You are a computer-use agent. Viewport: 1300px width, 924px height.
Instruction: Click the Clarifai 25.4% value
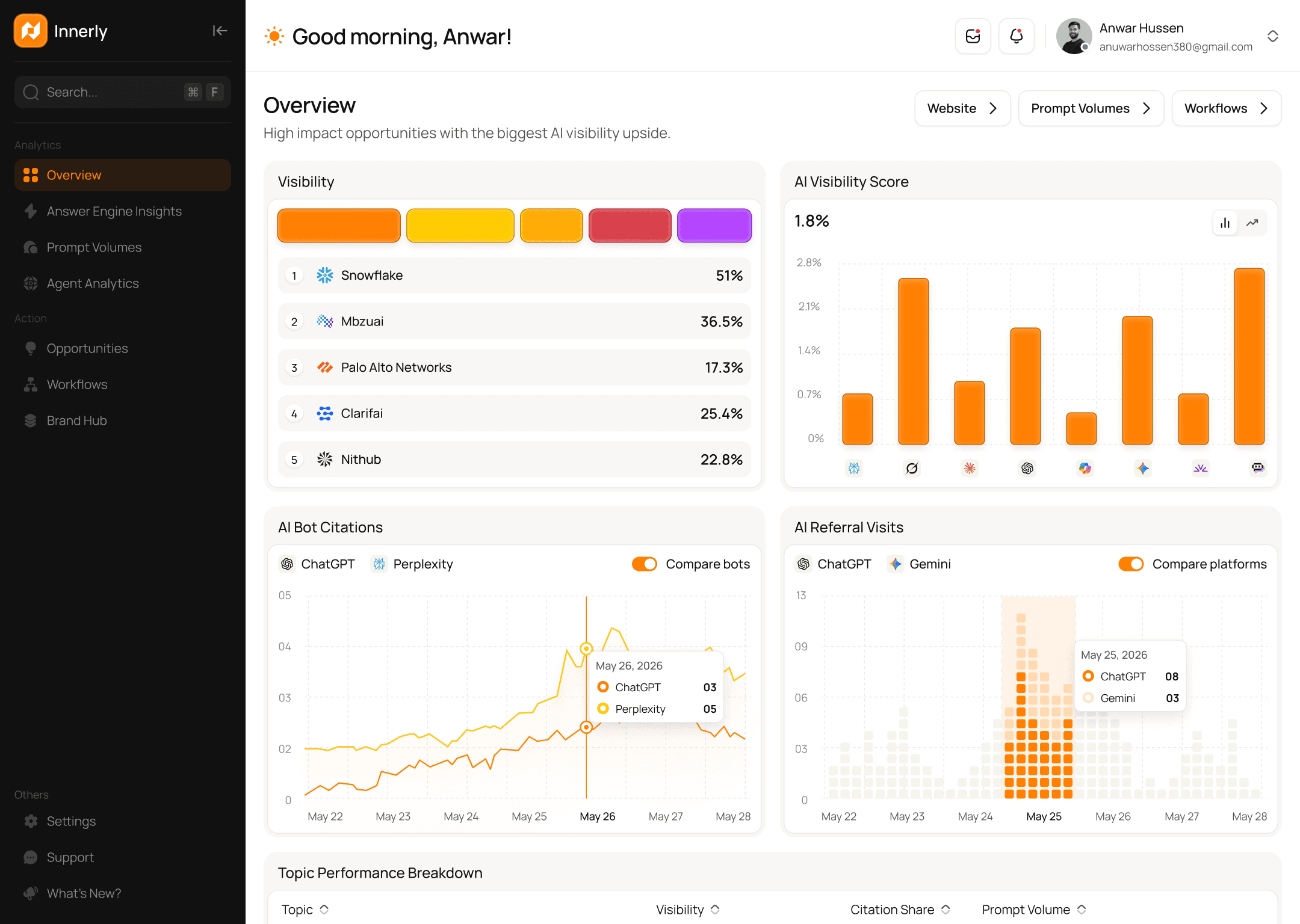click(722, 413)
